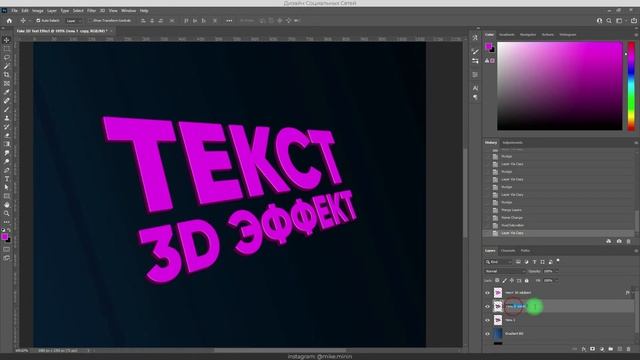This screenshot has width=640, height=360.
Task: Hide the highlighted layer being renamed
Action: pos(487,307)
